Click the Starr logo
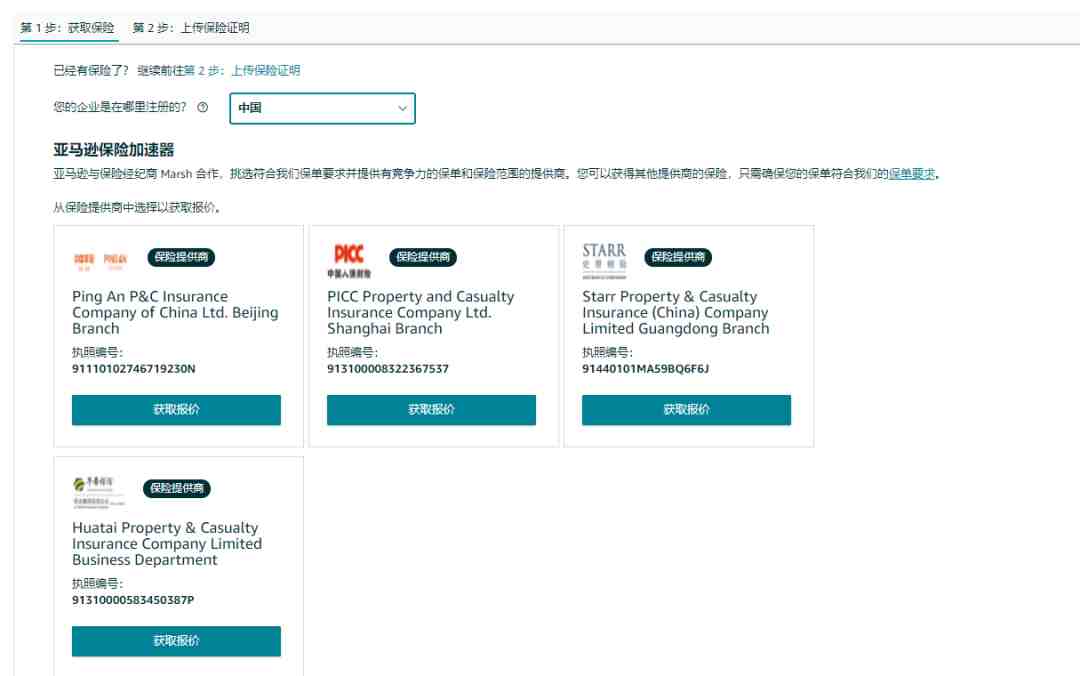This screenshot has height=676, width=1080. (x=604, y=260)
